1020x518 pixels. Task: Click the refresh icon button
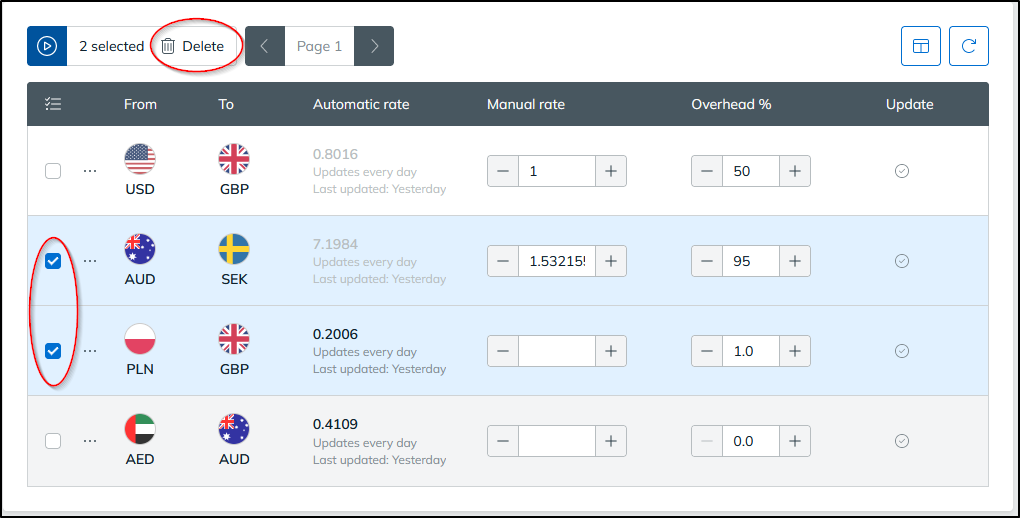click(969, 46)
